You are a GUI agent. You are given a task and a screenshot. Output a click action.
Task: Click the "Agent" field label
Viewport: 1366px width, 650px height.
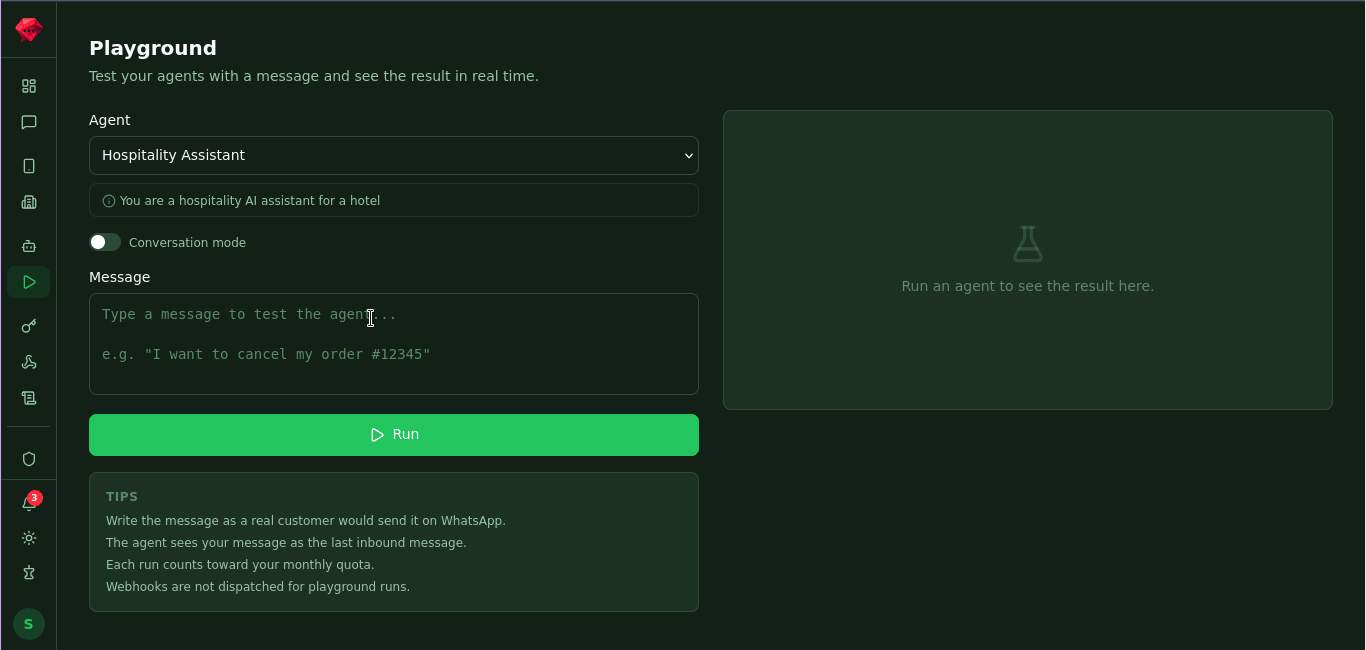tap(110, 120)
